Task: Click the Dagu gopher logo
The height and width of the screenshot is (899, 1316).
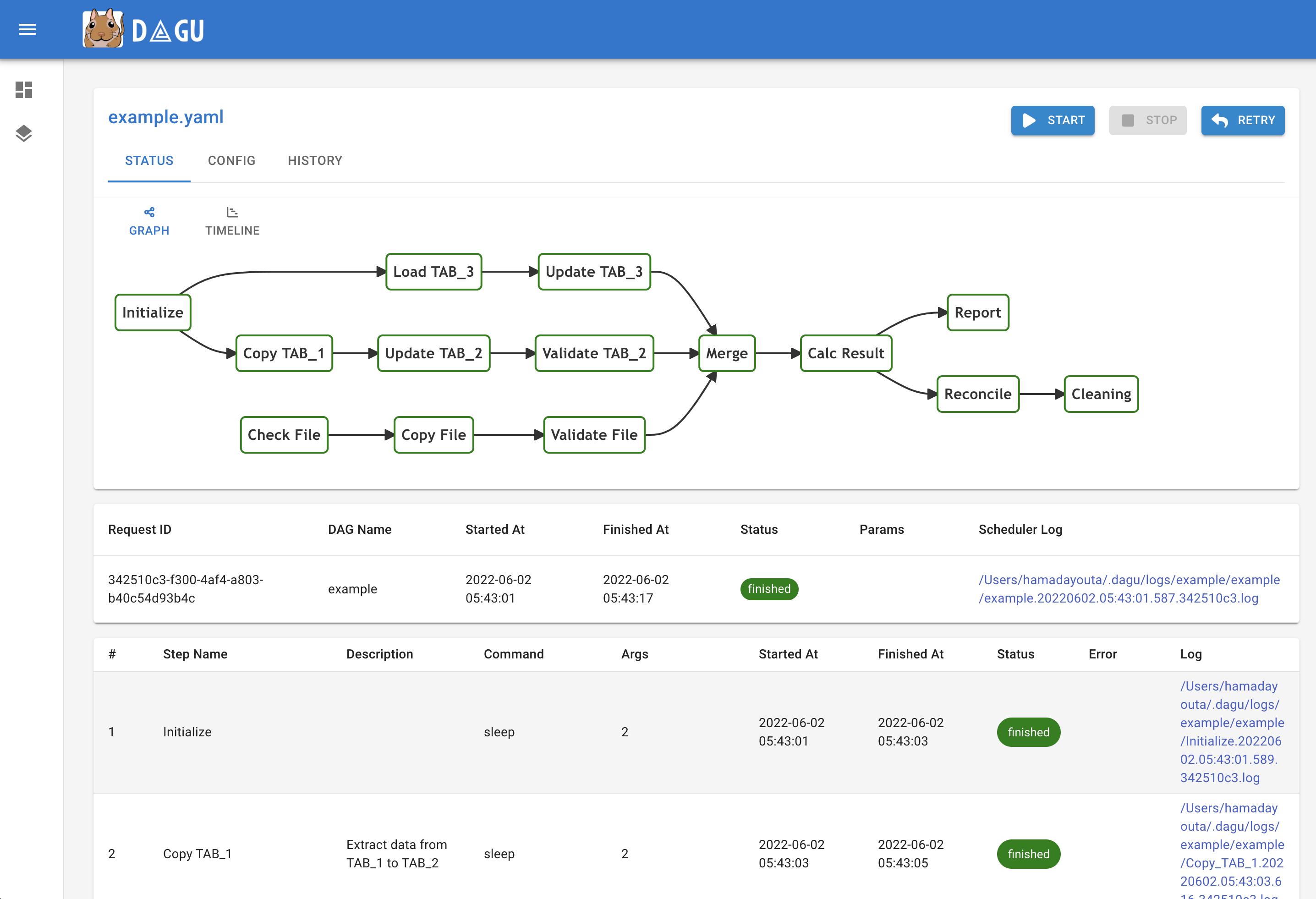Action: (x=103, y=29)
